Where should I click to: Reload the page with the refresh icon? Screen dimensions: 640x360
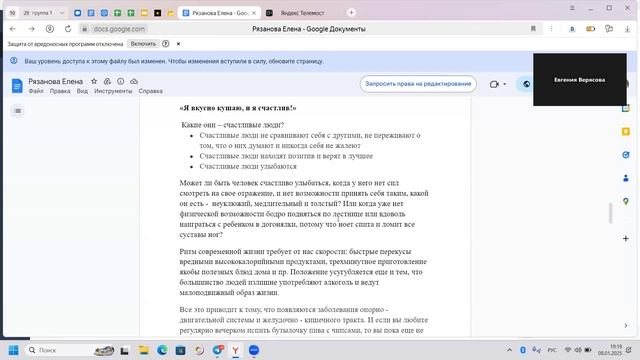tap(68, 29)
